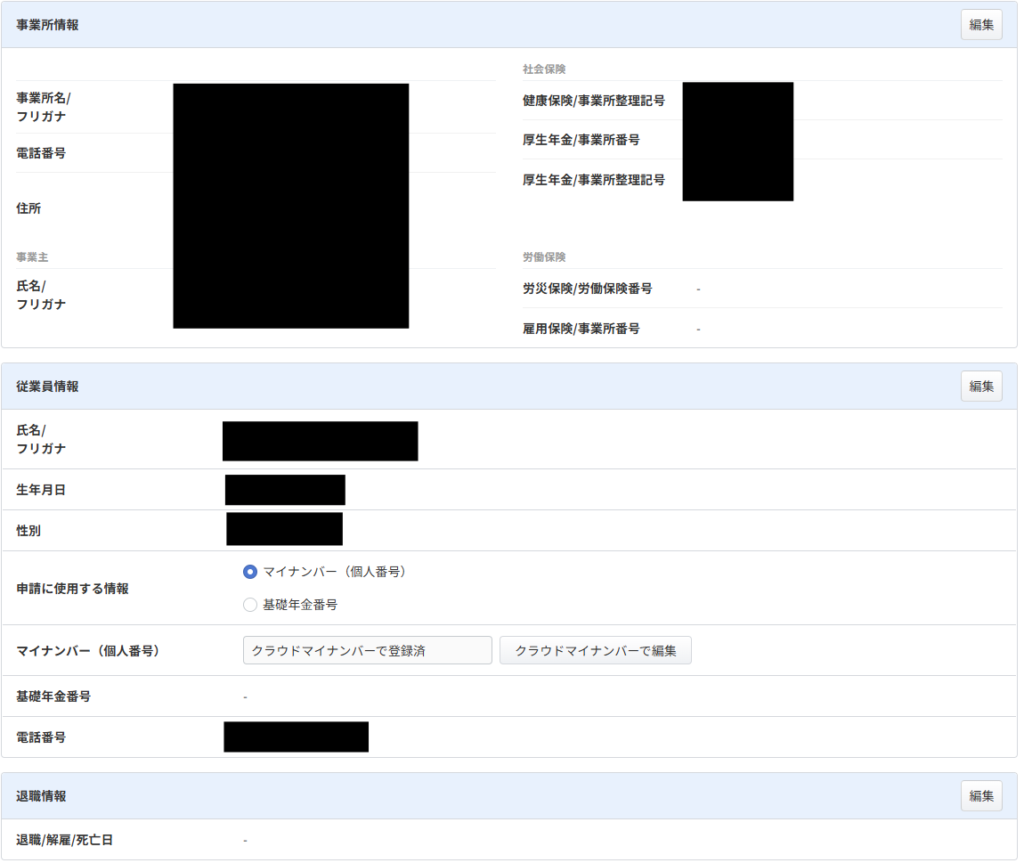Click the クラウドマイナンバーで登録済 field
Viewport: 1024px width, 863px height.
pyautogui.click(x=367, y=650)
